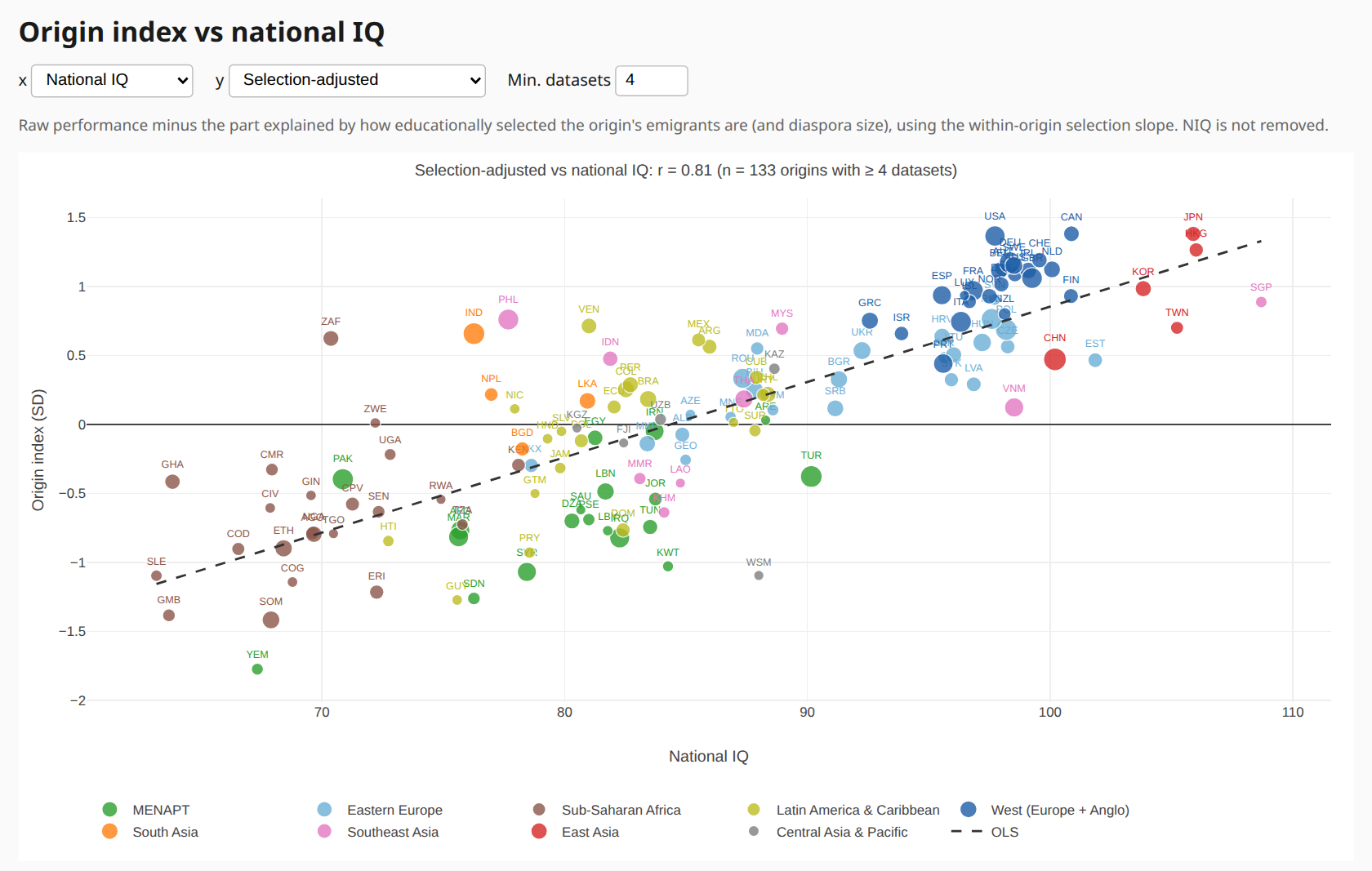Select the CHN red data point
This screenshot has height=871, width=1372.
coord(1054,359)
